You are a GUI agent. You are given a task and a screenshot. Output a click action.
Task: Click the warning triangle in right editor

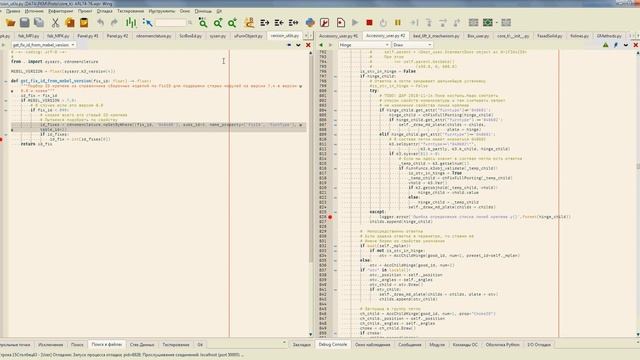coord(605,45)
